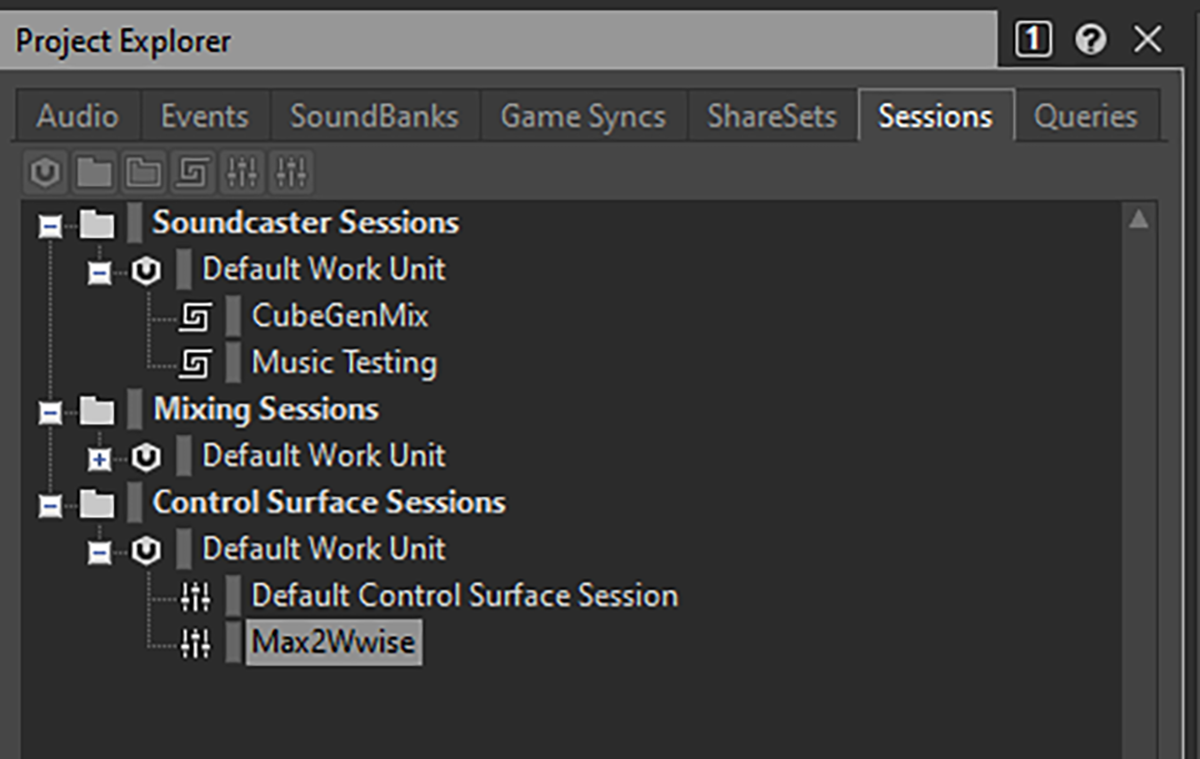Select the Music Testing tree item
Screen dimensions: 1200x759
[x=344, y=363]
